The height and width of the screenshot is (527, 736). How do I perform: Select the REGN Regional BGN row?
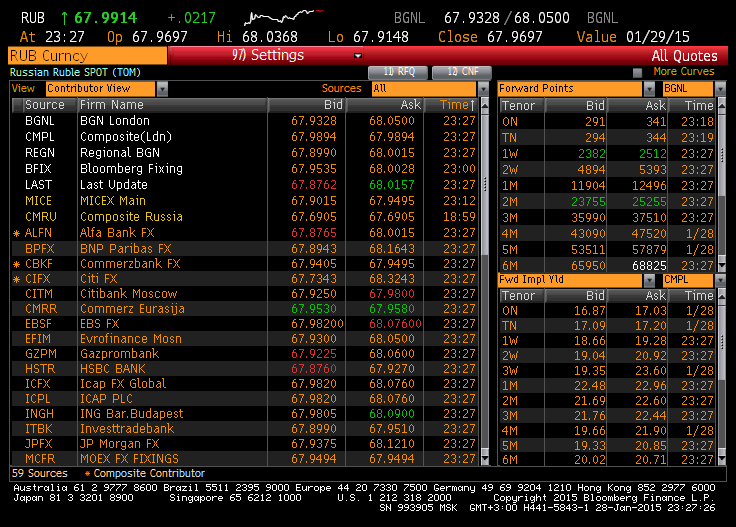point(245,153)
